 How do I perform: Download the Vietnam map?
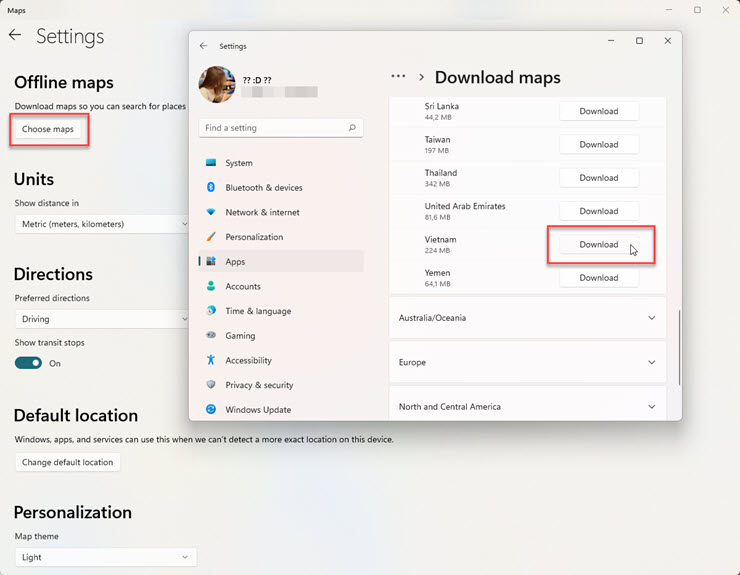[x=599, y=245]
